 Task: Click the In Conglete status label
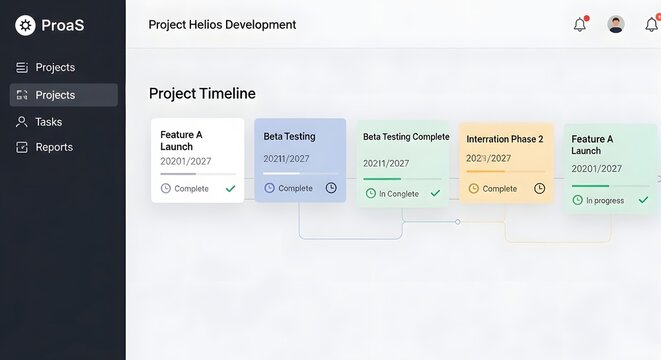click(x=399, y=194)
